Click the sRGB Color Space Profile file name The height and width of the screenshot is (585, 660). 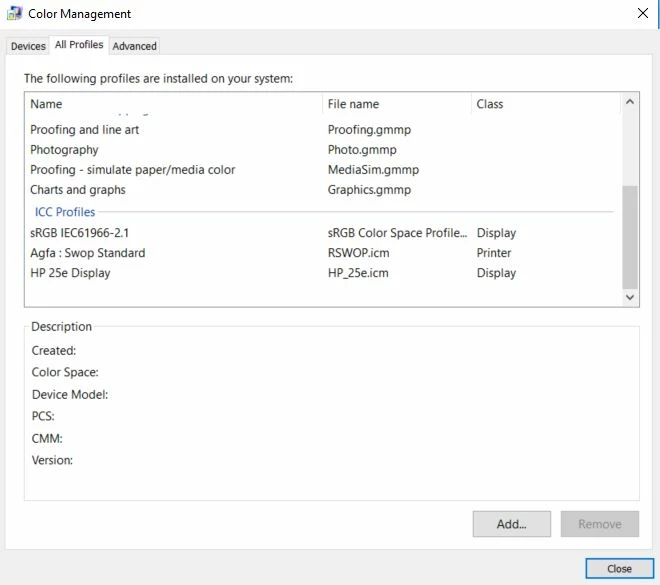[x=397, y=233]
